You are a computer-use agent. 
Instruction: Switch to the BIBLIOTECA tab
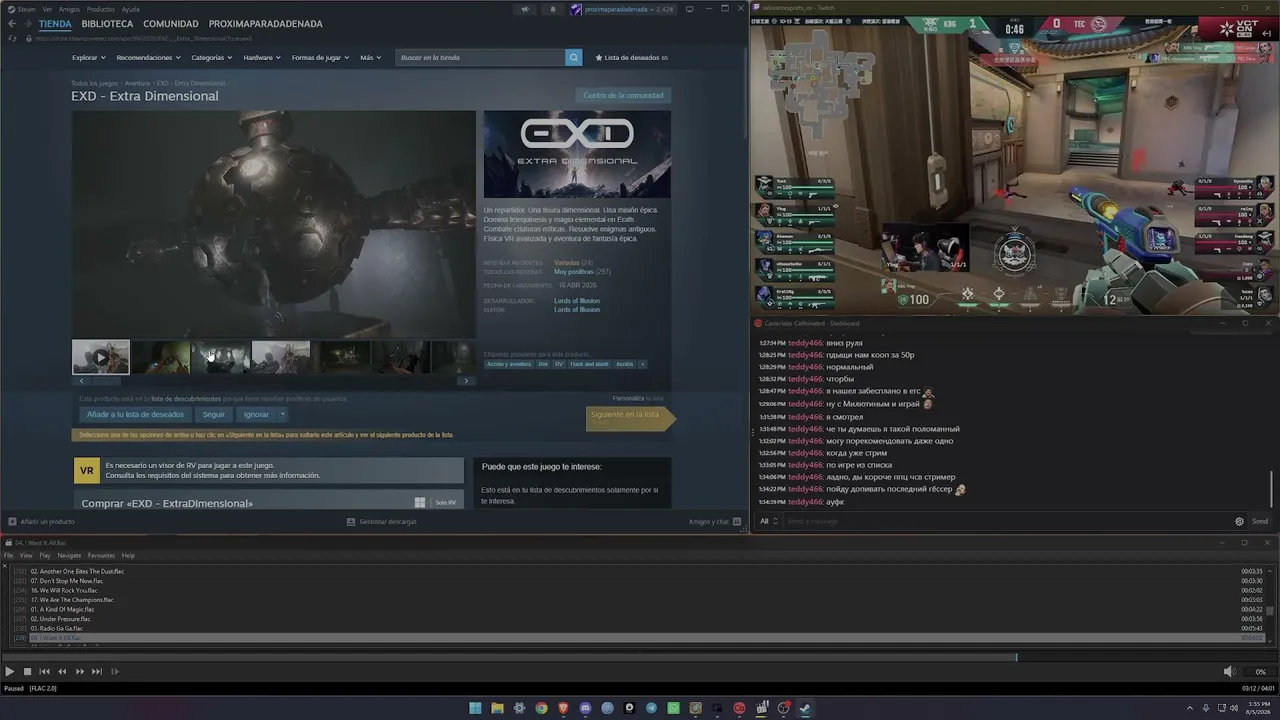pyautogui.click(x=107, y=24)
